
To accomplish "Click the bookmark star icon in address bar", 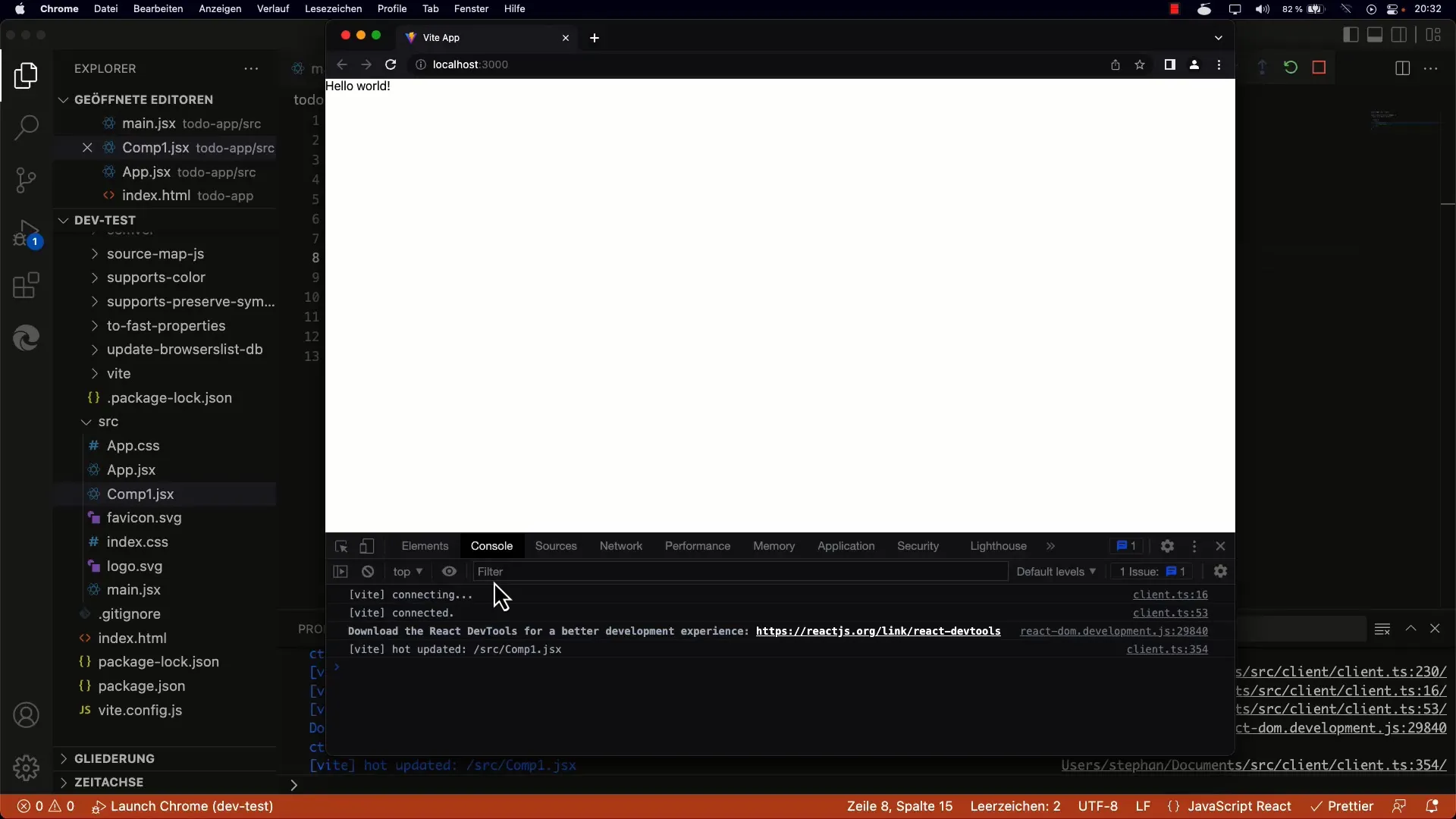I will click(x=1140, y=64).
